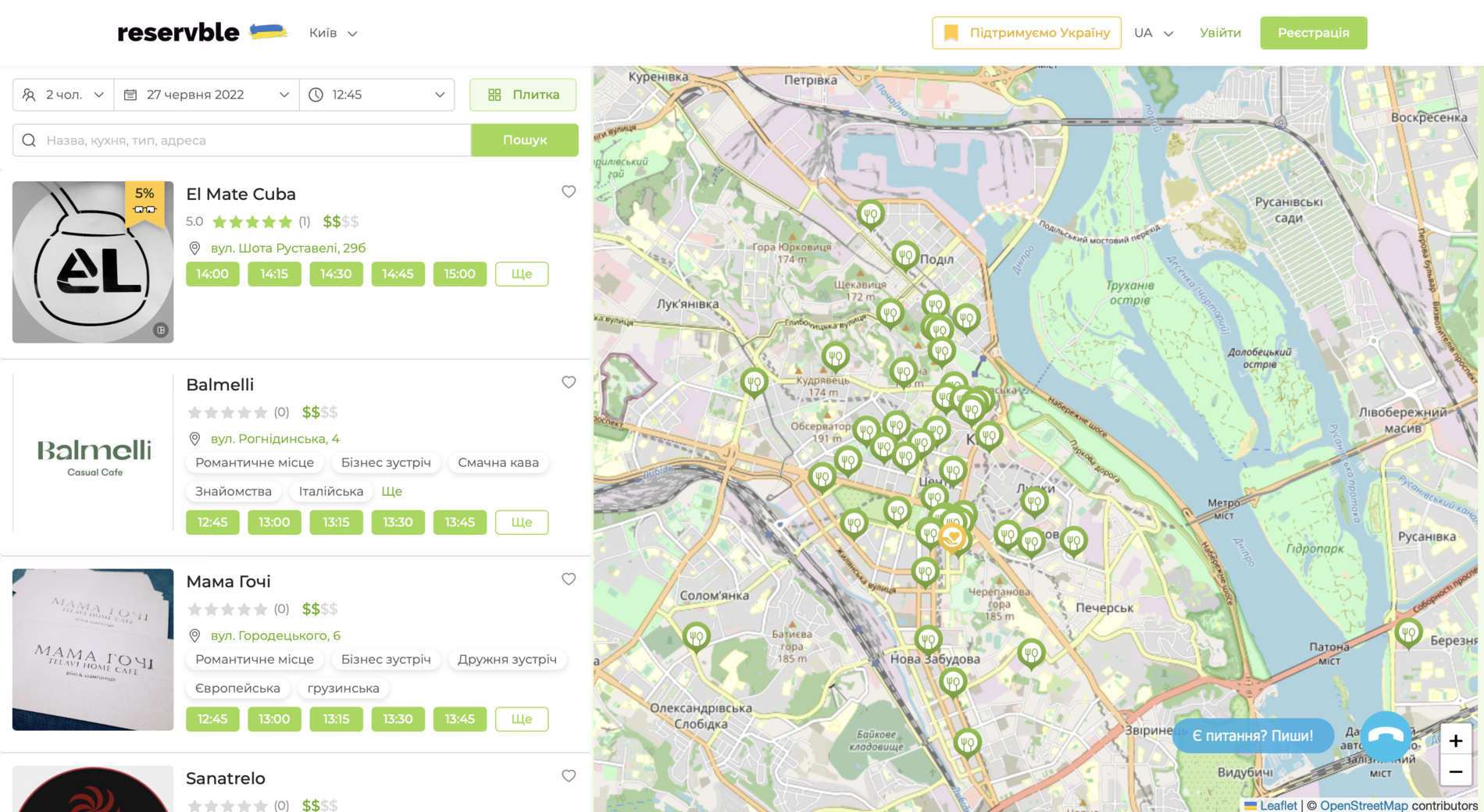
Task: Zoom out on the map
Action: [x=1456, y=771]
